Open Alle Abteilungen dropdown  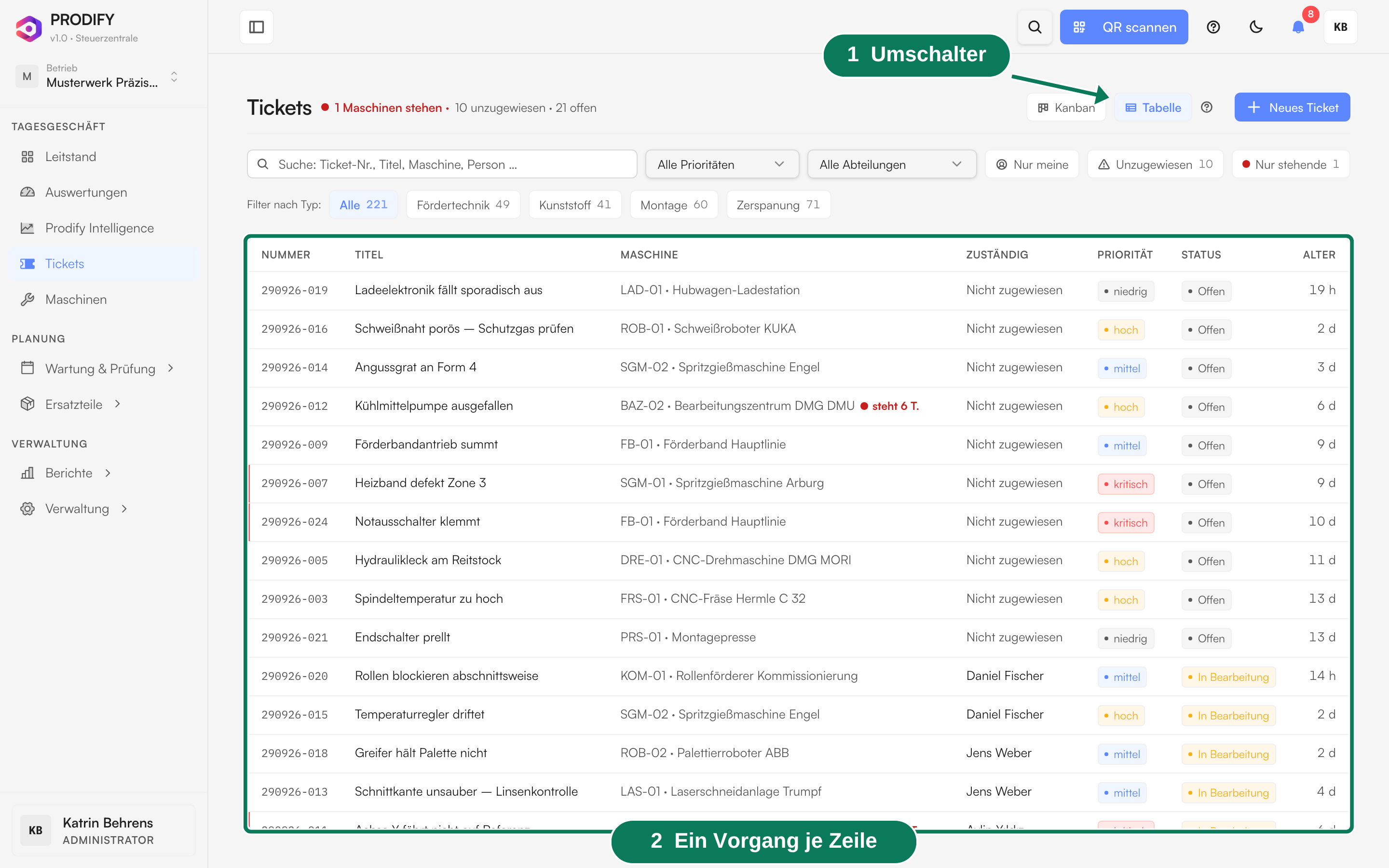[891, 164]
